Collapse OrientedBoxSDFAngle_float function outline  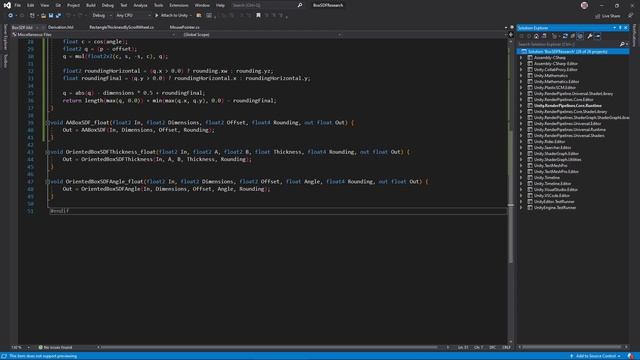coord(48,181)
